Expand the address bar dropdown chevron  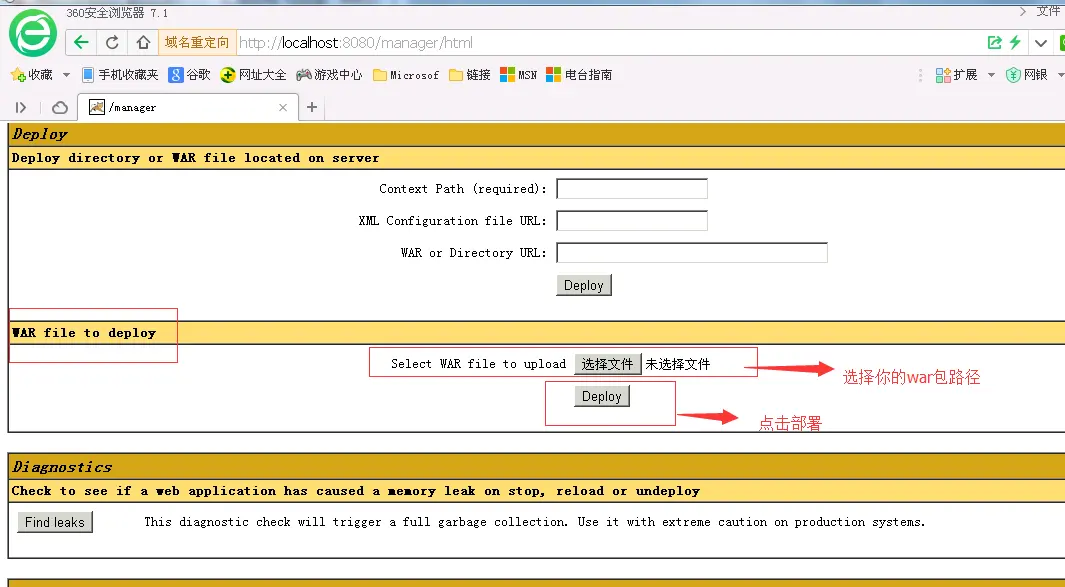tap(1041, 43)
